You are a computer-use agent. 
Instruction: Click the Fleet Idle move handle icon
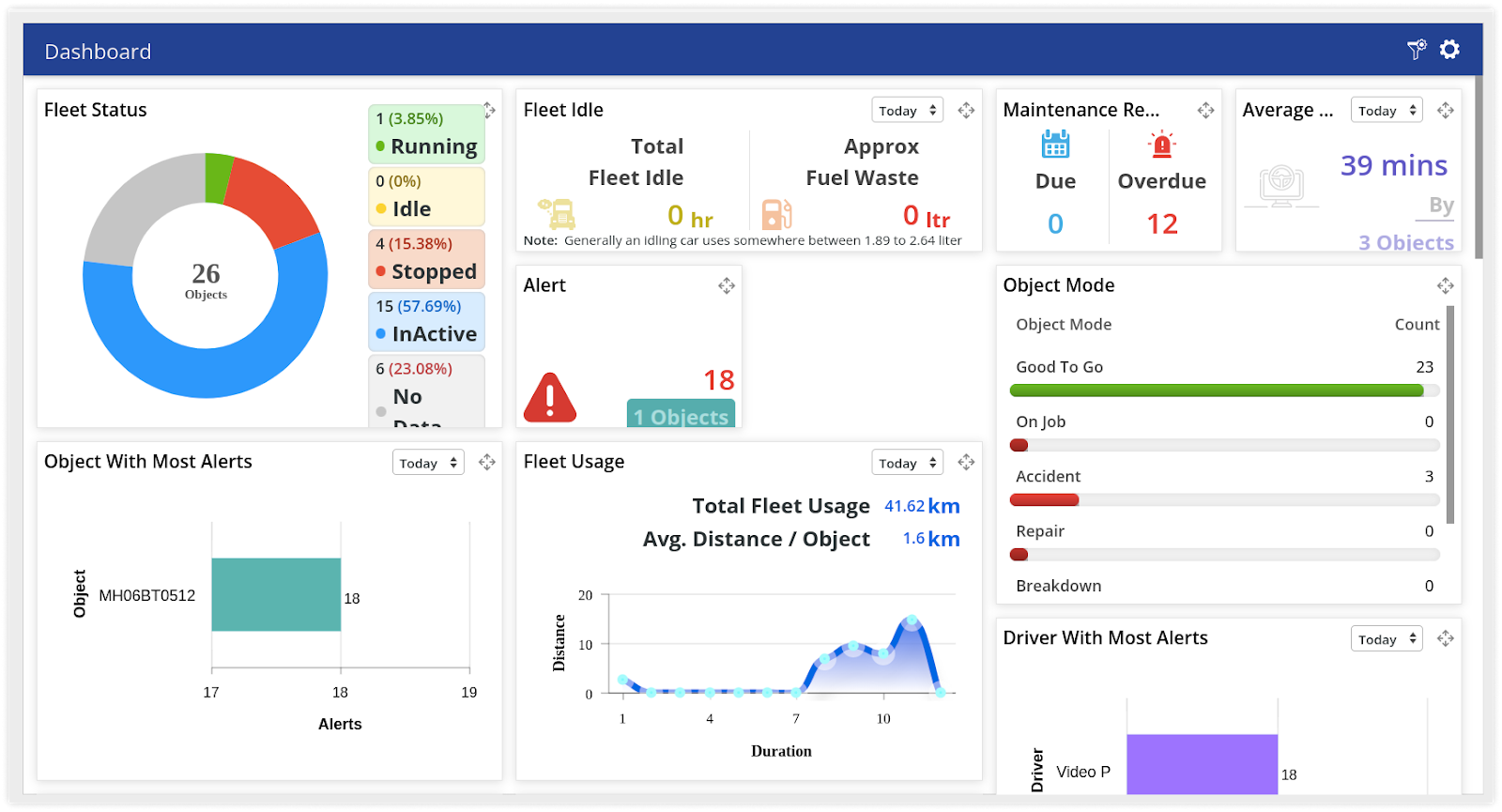pyautogui.click(x=966, y=111)
